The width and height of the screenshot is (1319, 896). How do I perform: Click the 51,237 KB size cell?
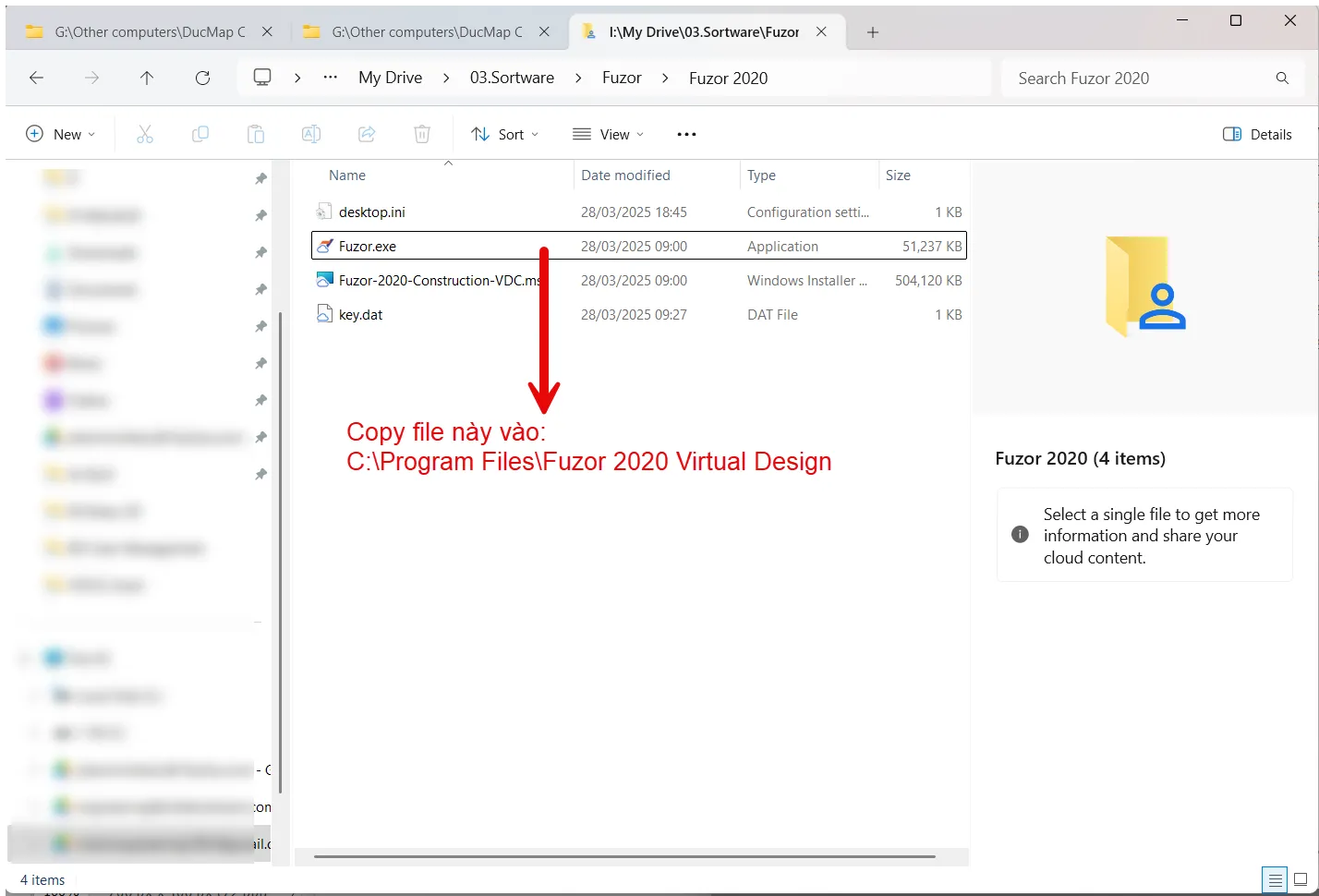(x=932, y=247)
